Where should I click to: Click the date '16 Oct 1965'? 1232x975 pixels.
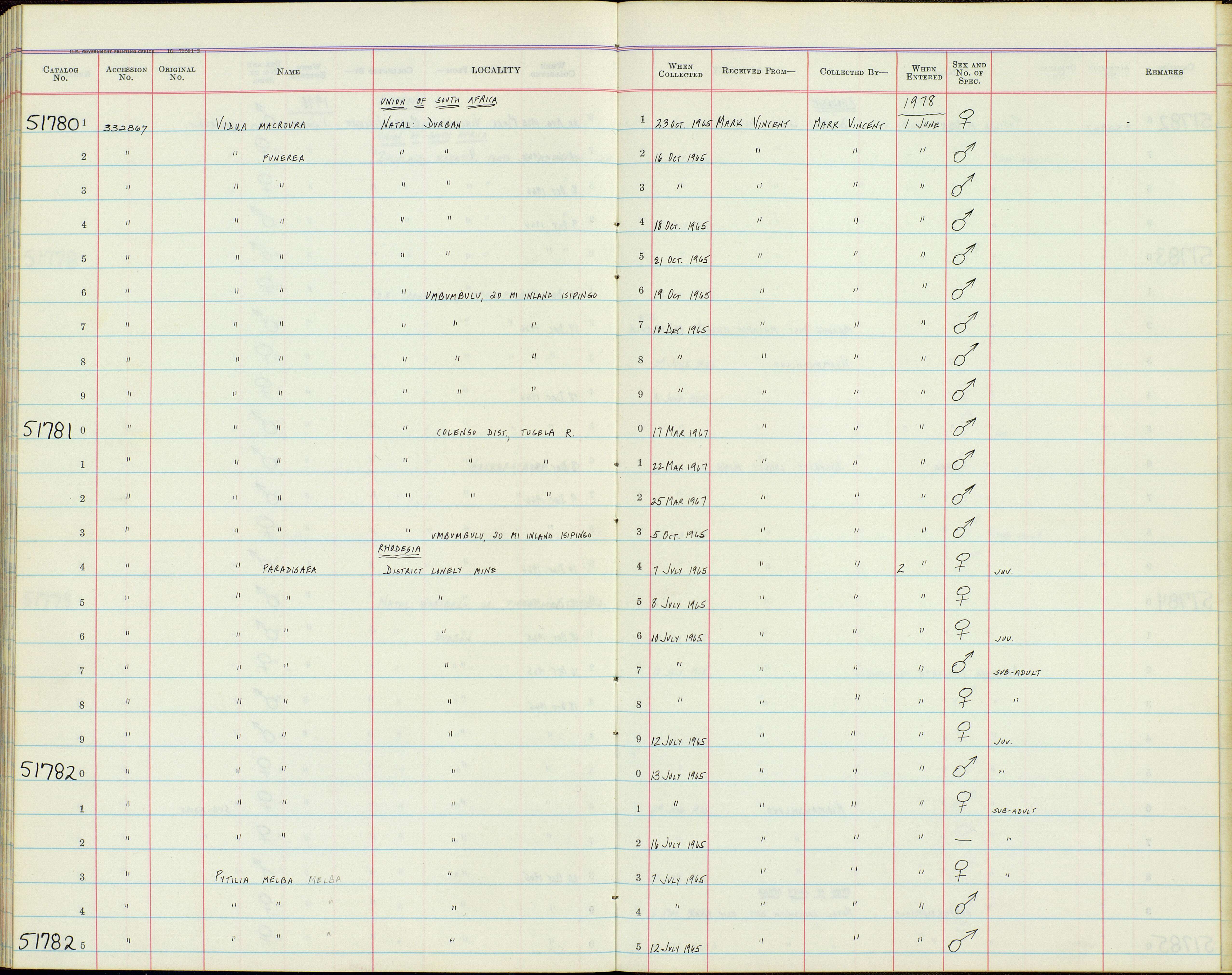pos(680,157)
